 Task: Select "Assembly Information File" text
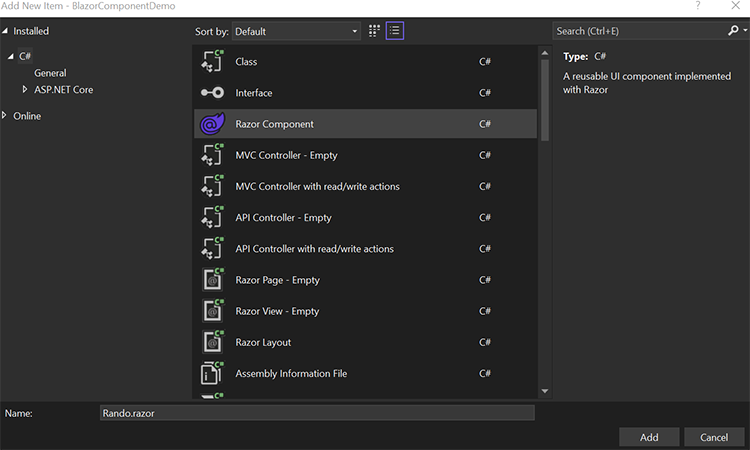[291, 373]
